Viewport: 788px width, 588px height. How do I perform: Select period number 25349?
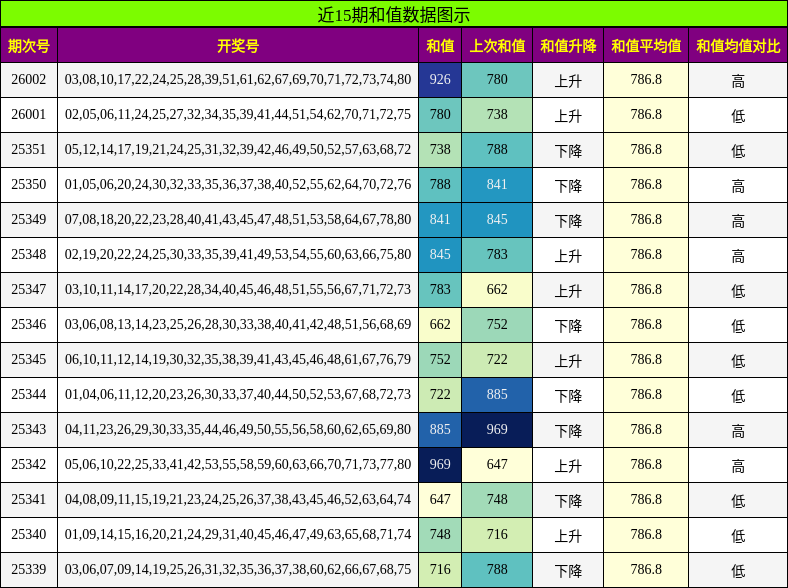[x=29, y=220]
